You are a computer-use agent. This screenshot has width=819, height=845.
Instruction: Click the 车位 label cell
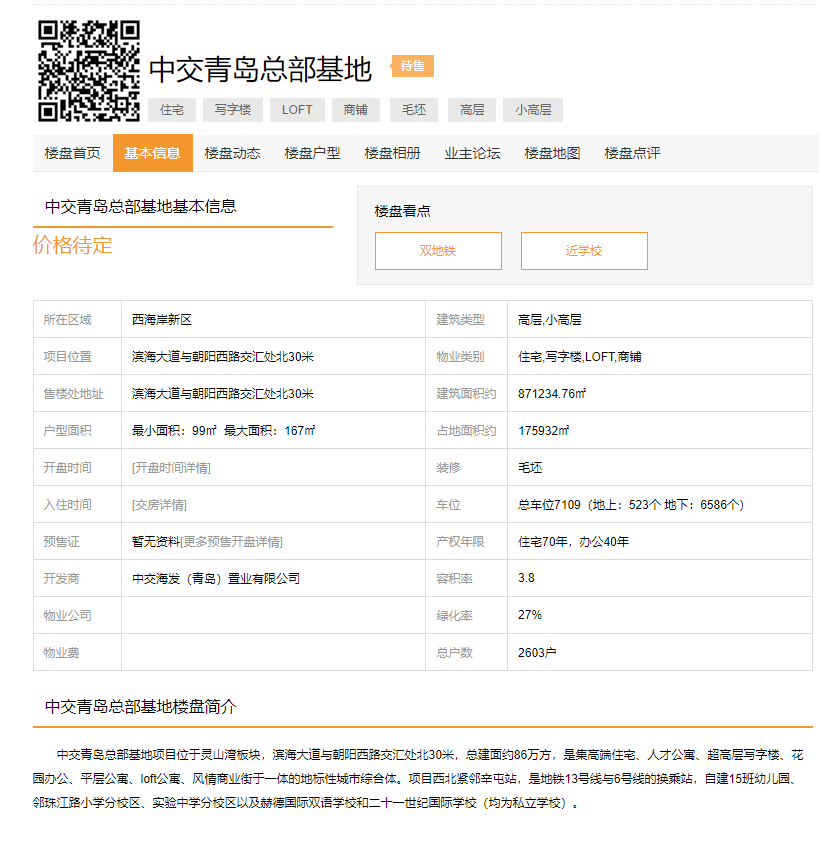pyautogui.click(x=467, y=505)
